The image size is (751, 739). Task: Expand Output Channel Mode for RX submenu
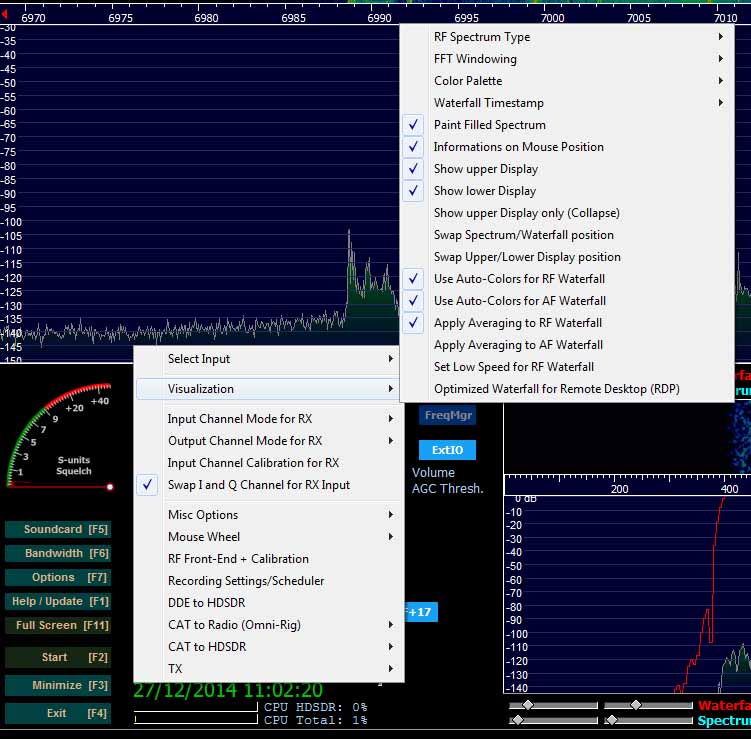[269, 441]
